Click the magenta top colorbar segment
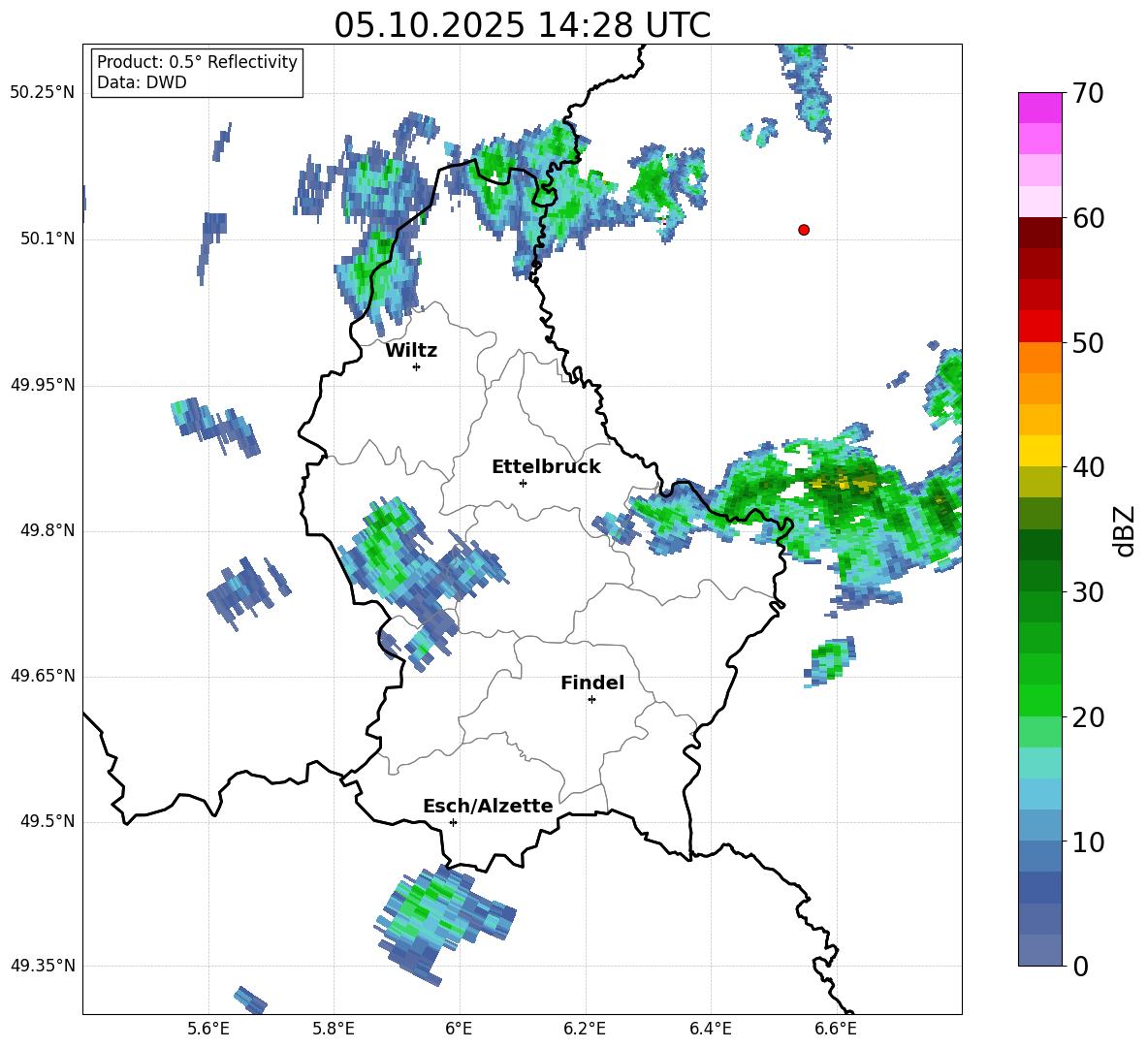1148x1048 pixels. [x=1039, y=108]
